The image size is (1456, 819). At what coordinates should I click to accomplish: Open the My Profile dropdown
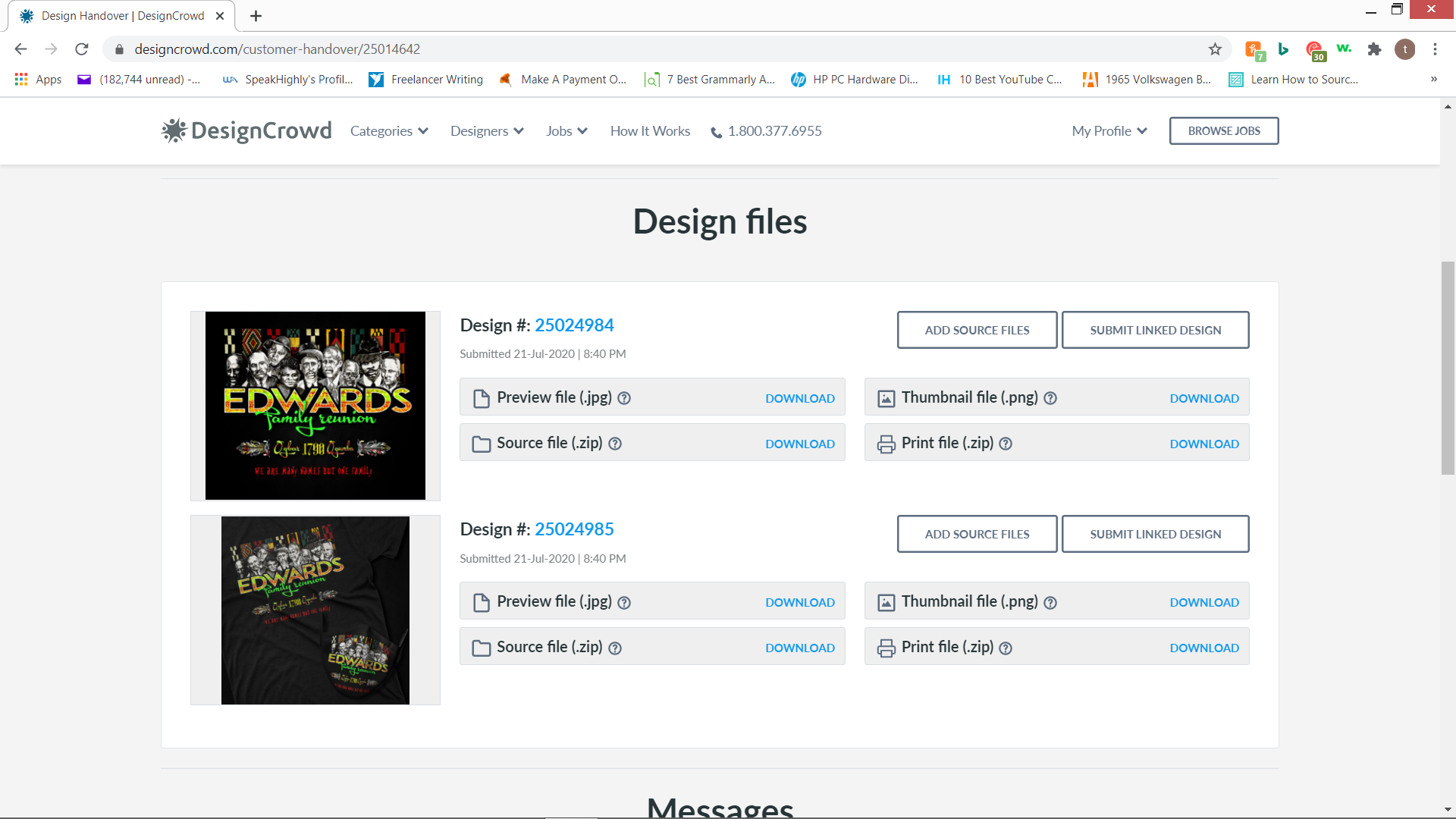click(x=1109, y=131)
